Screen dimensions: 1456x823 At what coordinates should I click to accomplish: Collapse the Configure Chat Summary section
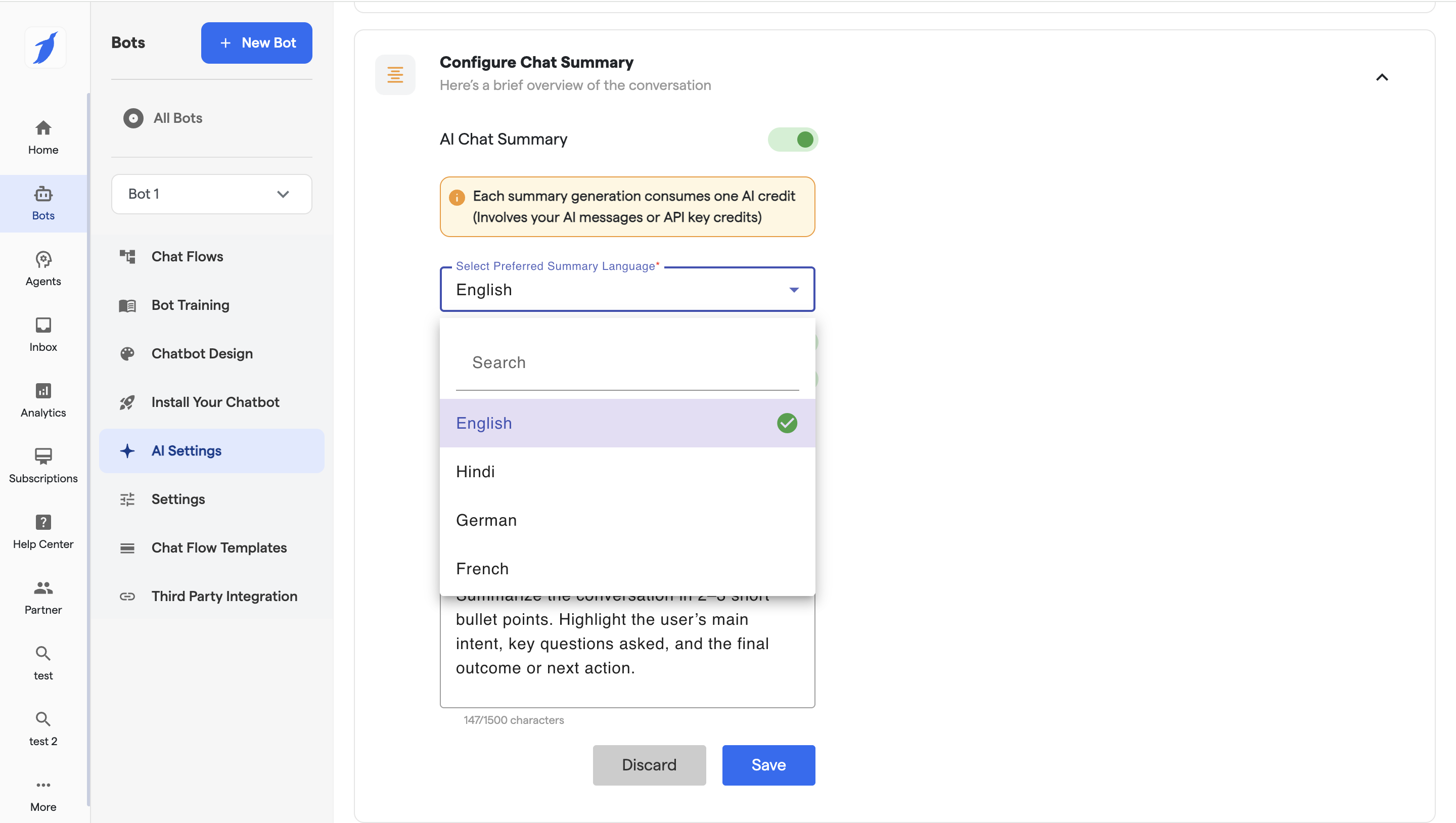coord(1381,77)
